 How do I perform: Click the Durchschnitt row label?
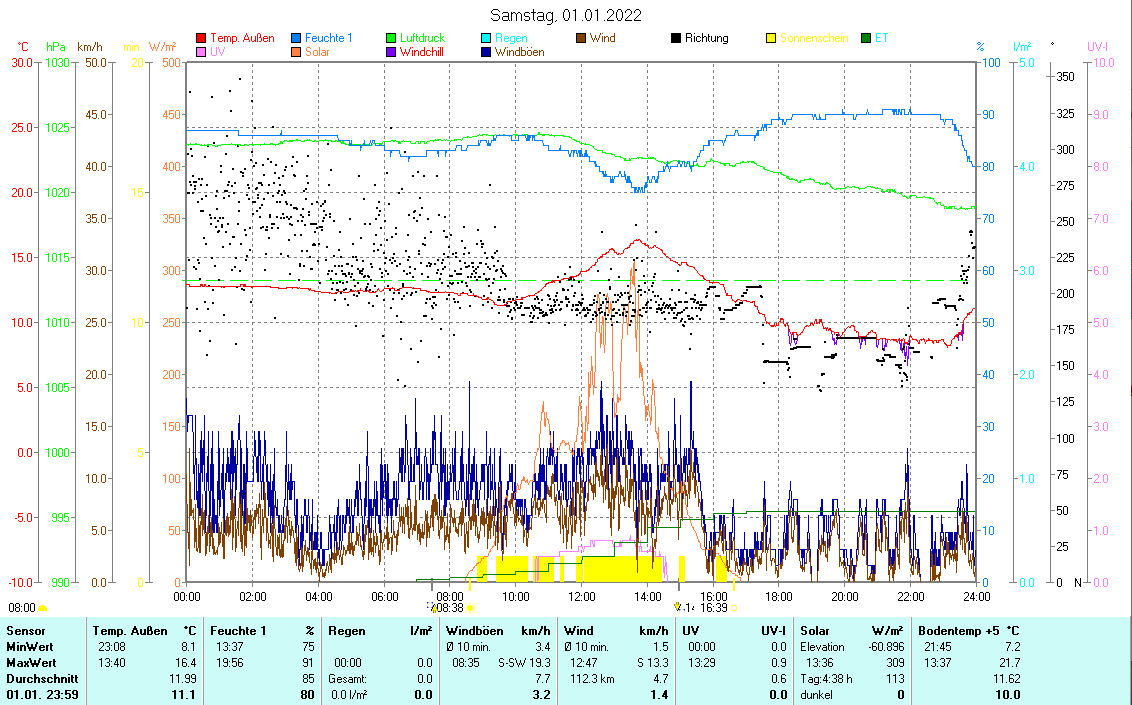click(x=38, y=678)
